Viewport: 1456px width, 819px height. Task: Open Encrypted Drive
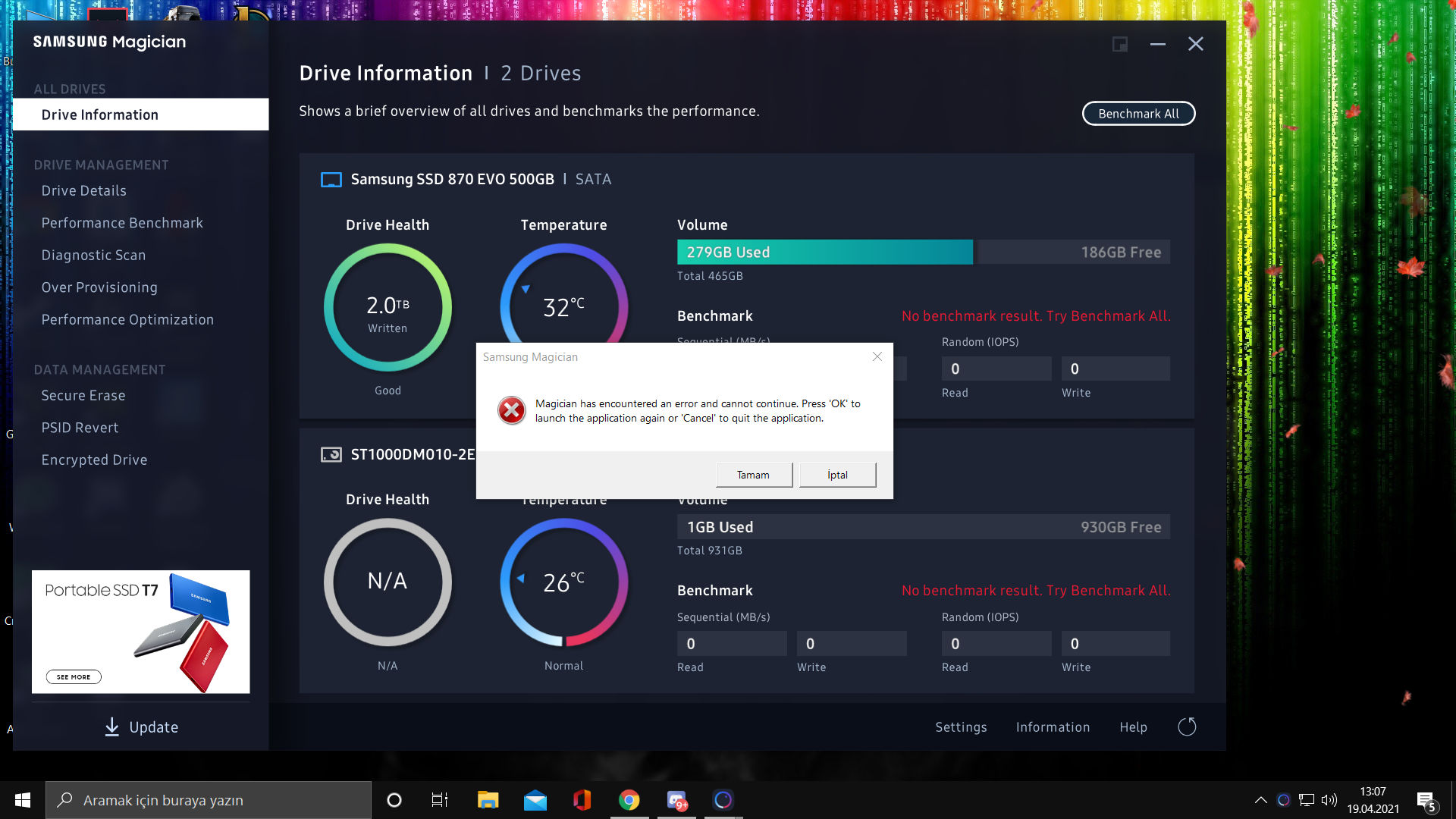coord(94,460)
